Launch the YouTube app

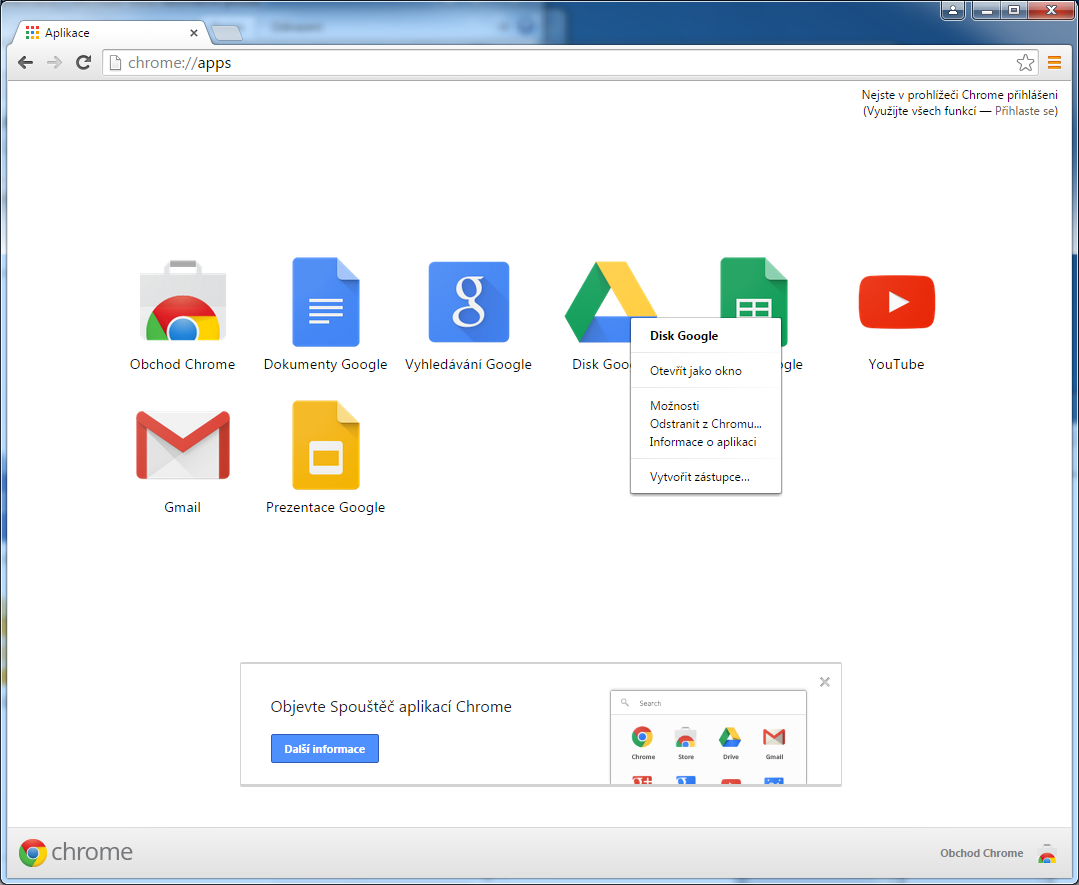(x=897, y=301)
